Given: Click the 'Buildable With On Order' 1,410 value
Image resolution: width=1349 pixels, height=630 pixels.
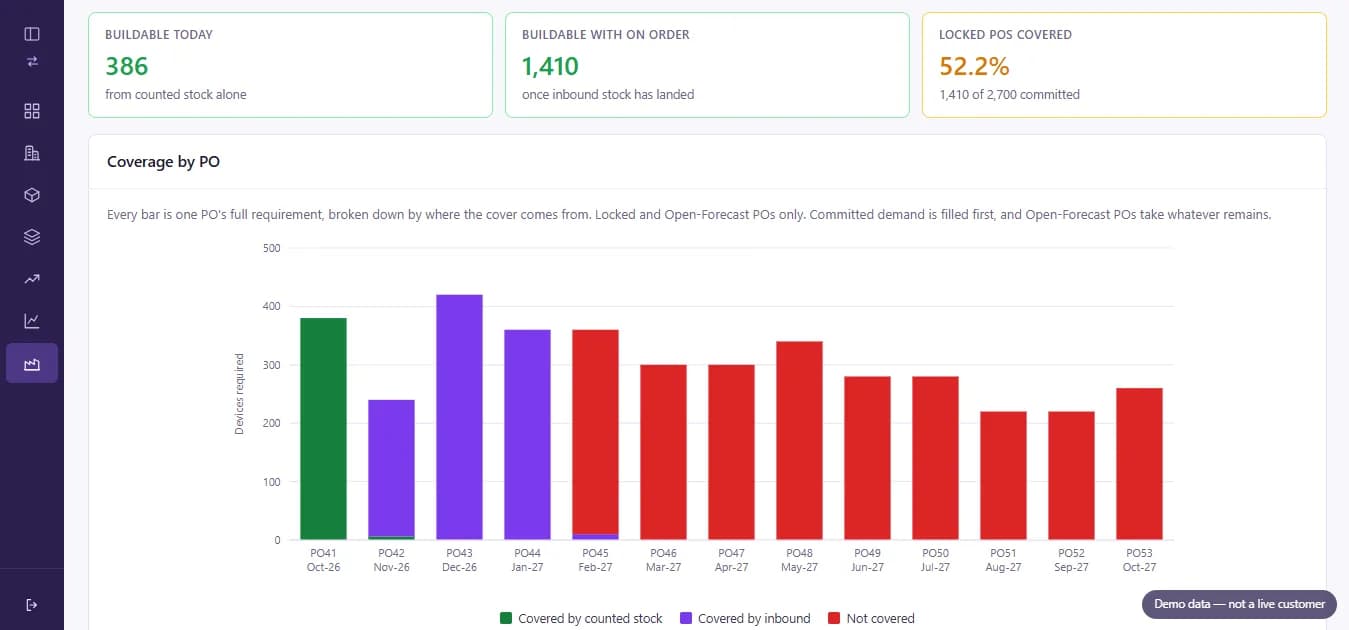Looking at the screenshot, I should (550, 66).
